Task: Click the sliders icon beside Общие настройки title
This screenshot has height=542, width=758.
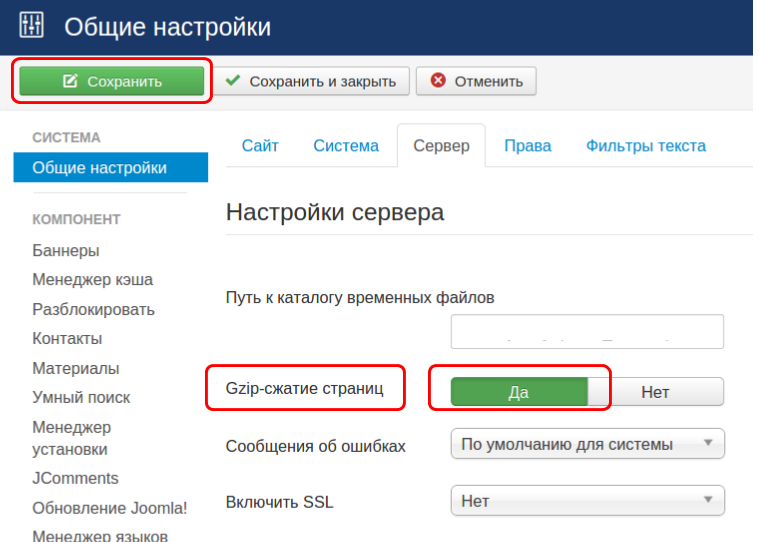Action: click(x=29, y=27)
